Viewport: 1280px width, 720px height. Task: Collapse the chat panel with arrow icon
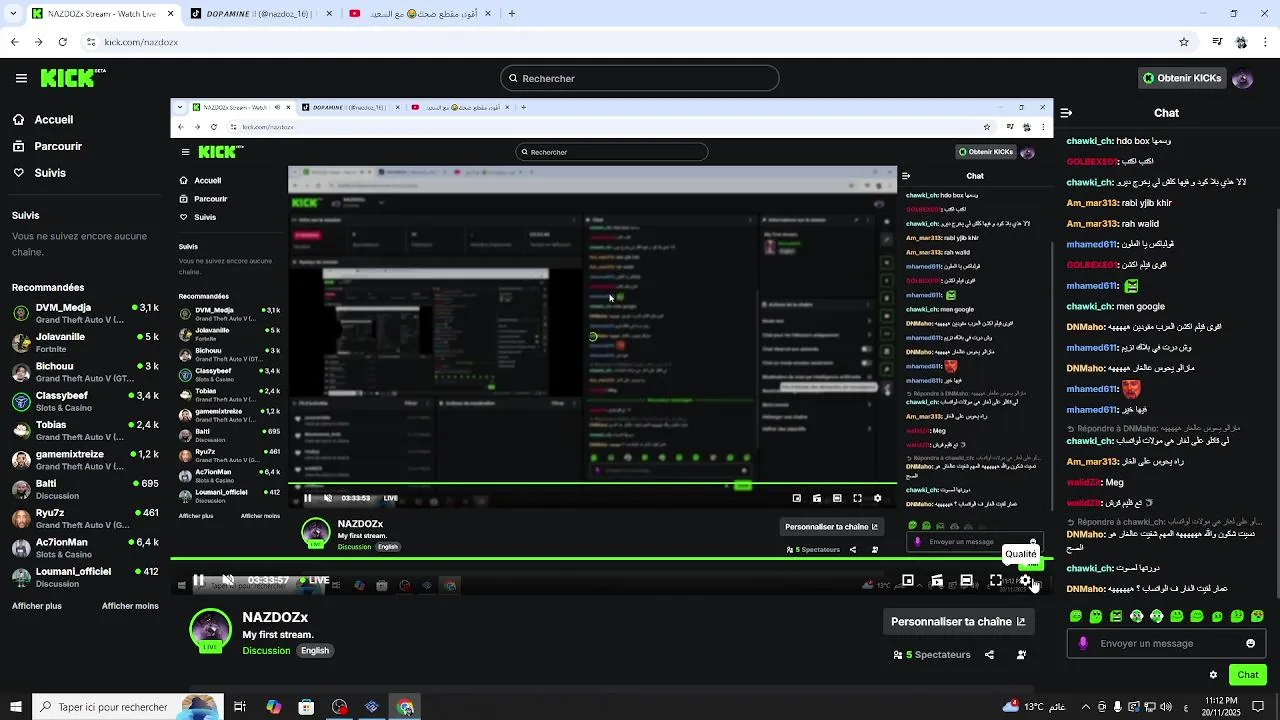point(1066,113)
